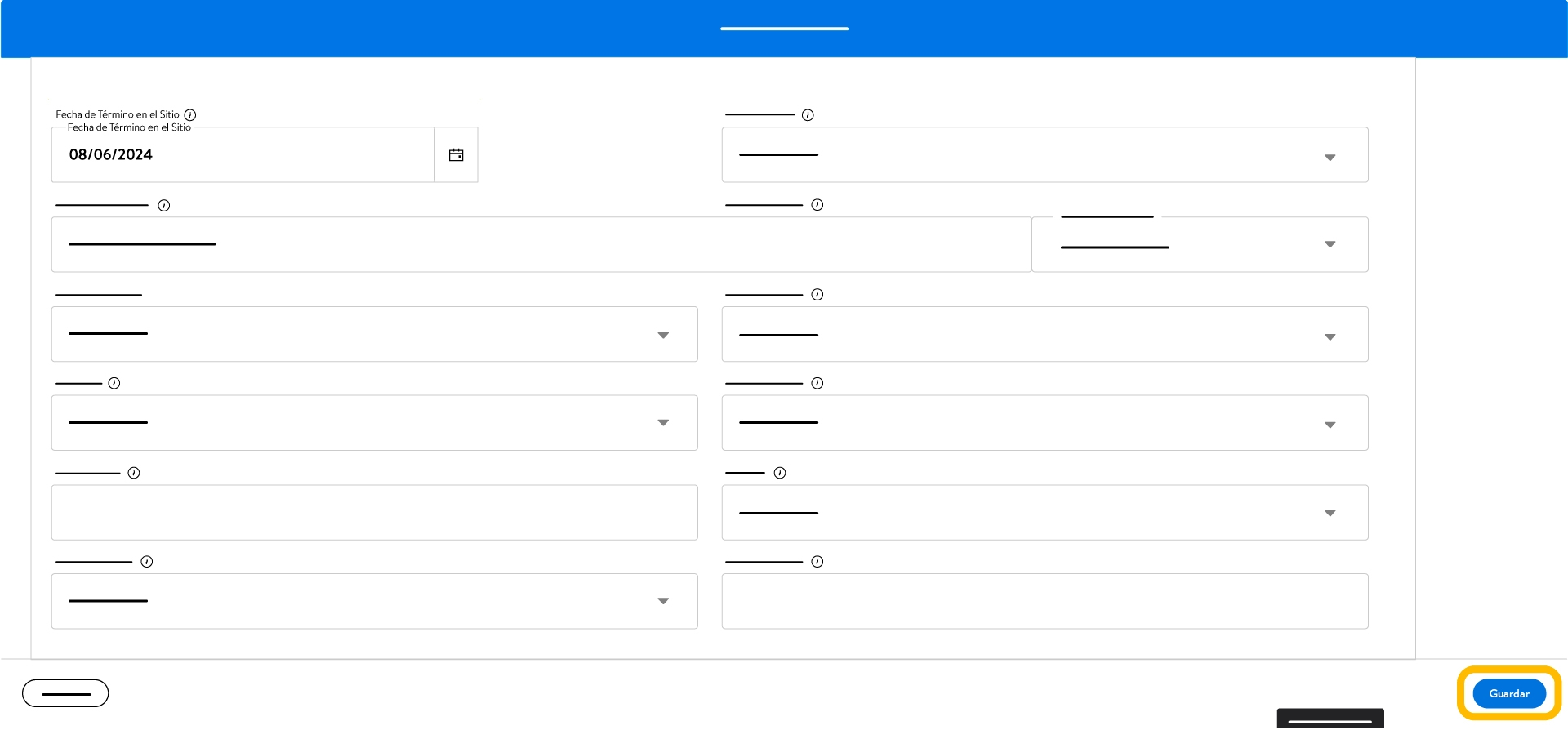The width and height of the screenshot is (1568, 730).
Task: Click the outlined button in the footer opposite Guardar
Action: (x=65, y=694)
